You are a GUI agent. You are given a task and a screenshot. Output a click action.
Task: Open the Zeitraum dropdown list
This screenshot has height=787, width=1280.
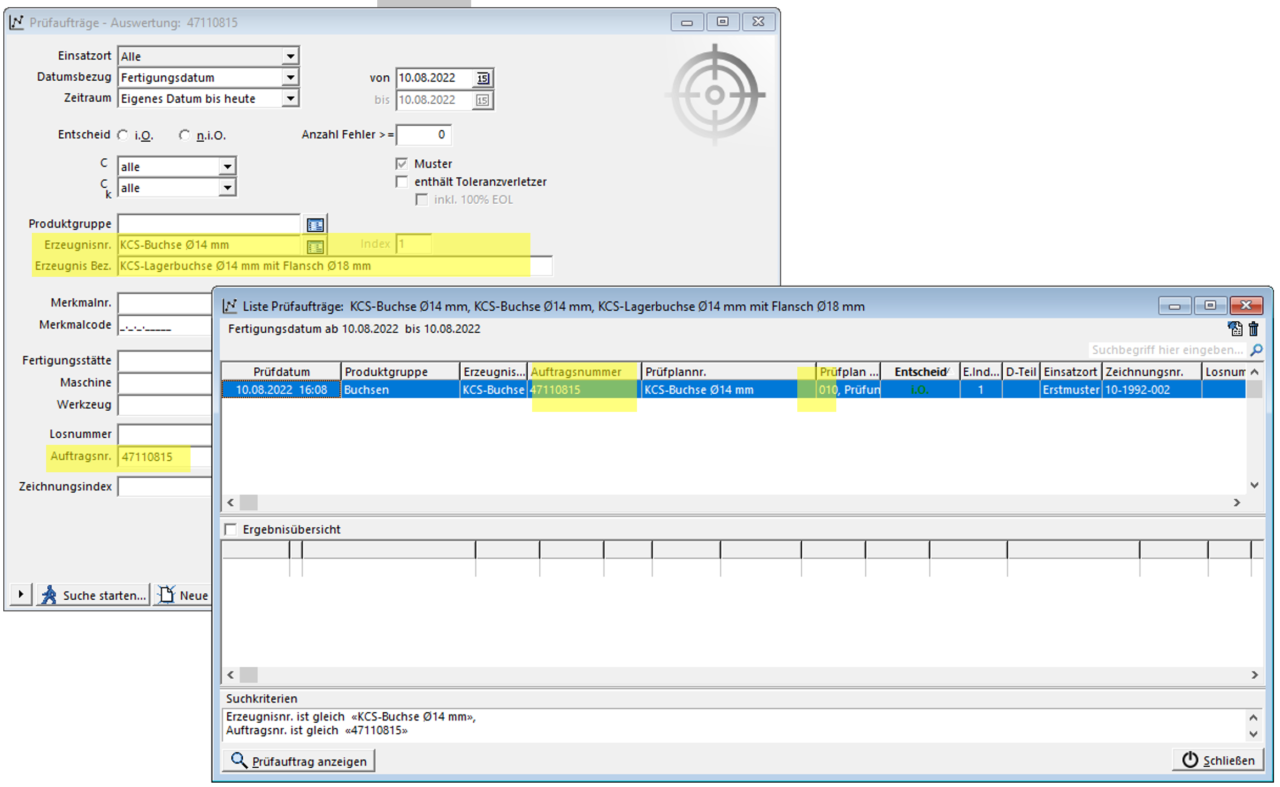click(x=289, y=99)
